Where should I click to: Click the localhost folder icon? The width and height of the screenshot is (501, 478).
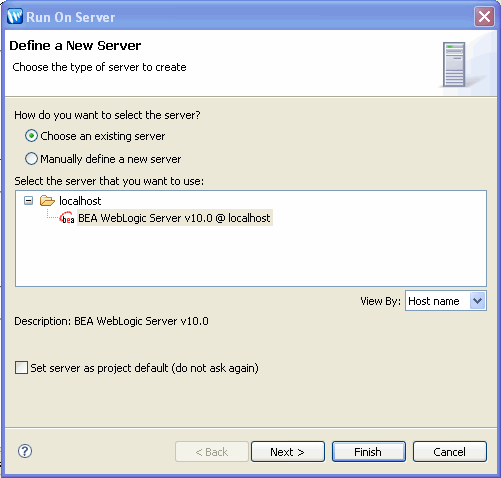(x=47, y=201)
